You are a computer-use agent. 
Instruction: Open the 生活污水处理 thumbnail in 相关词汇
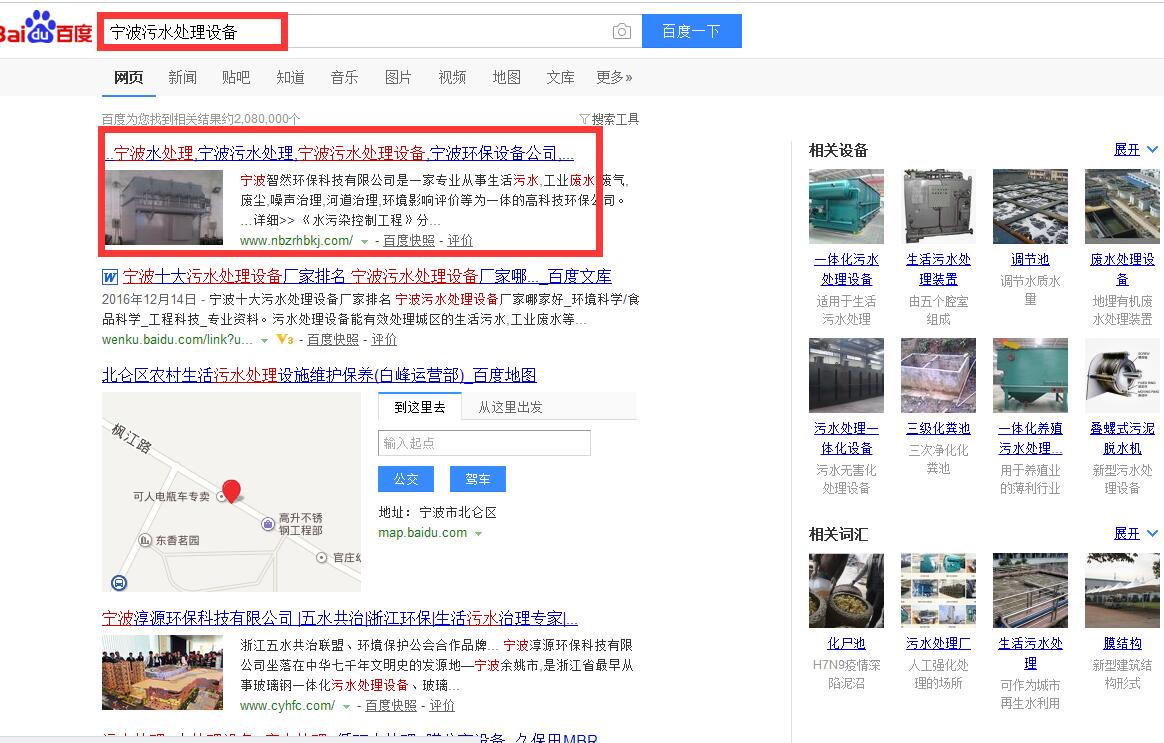(1030, 591)
